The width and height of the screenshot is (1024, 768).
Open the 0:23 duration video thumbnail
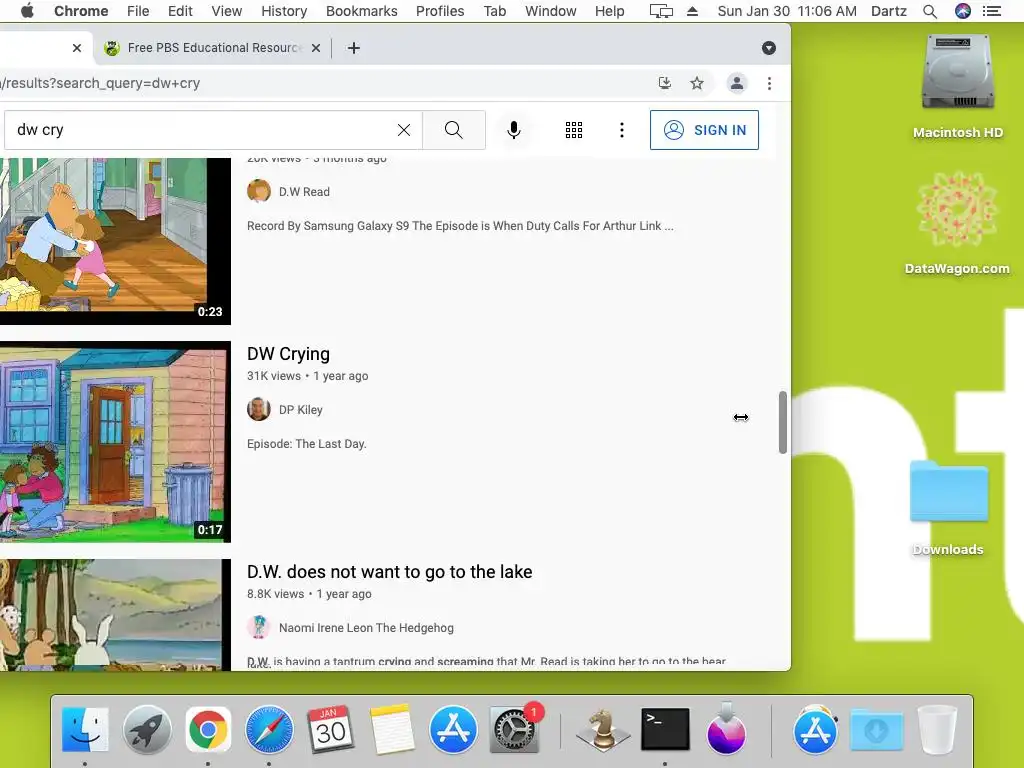click(x=115, y=241)
